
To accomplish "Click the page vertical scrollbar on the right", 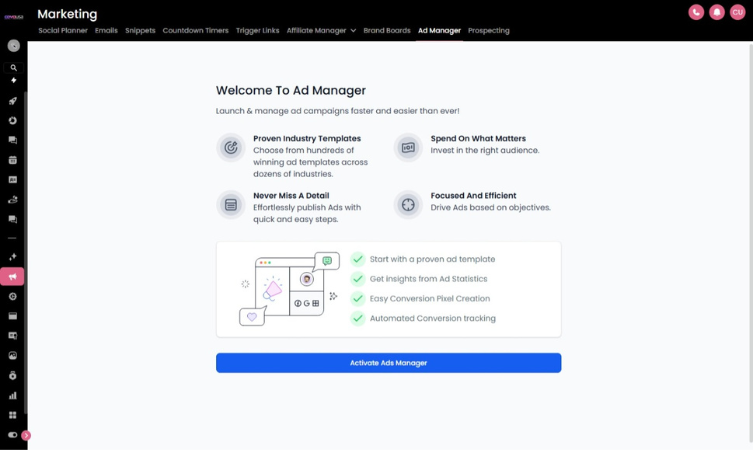I will pos(749,240).
